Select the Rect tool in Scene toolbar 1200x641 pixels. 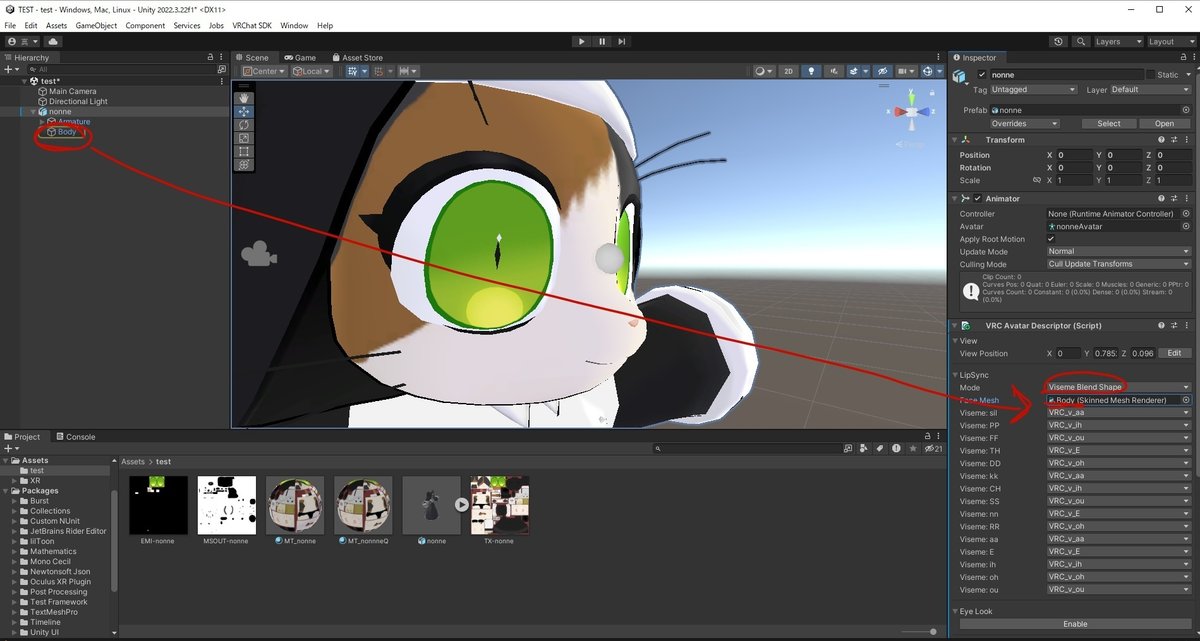click(x=245, y=151)
